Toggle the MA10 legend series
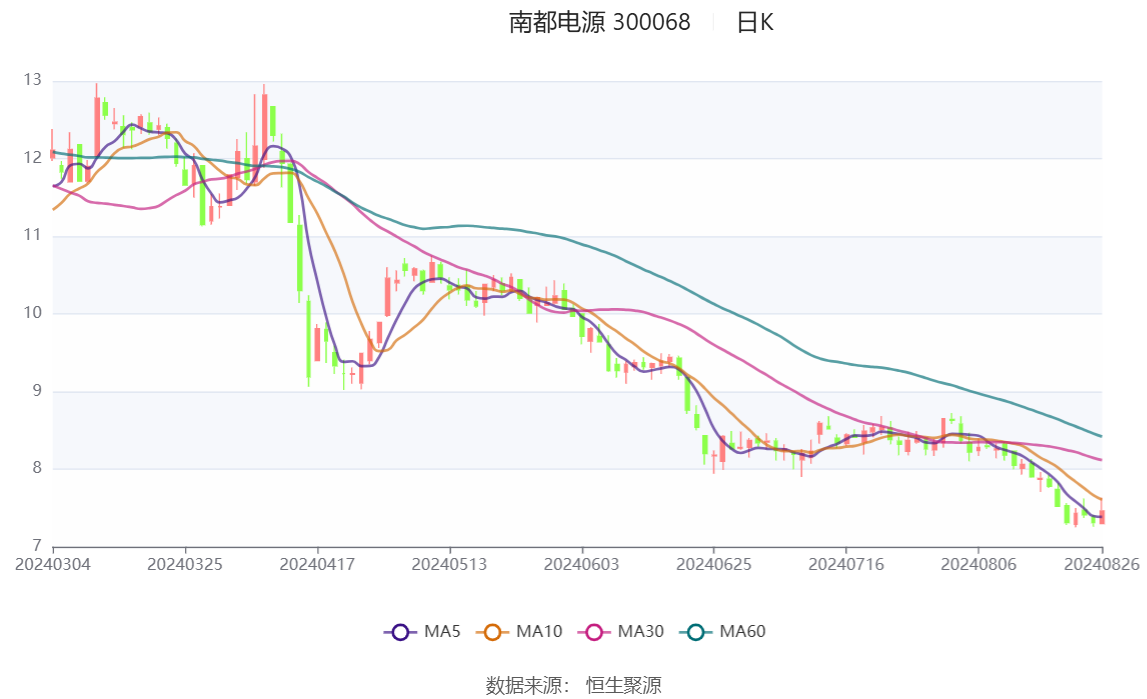Image resolution: width=1147 pixels, height=699 pixels. [x=519, y=632]
